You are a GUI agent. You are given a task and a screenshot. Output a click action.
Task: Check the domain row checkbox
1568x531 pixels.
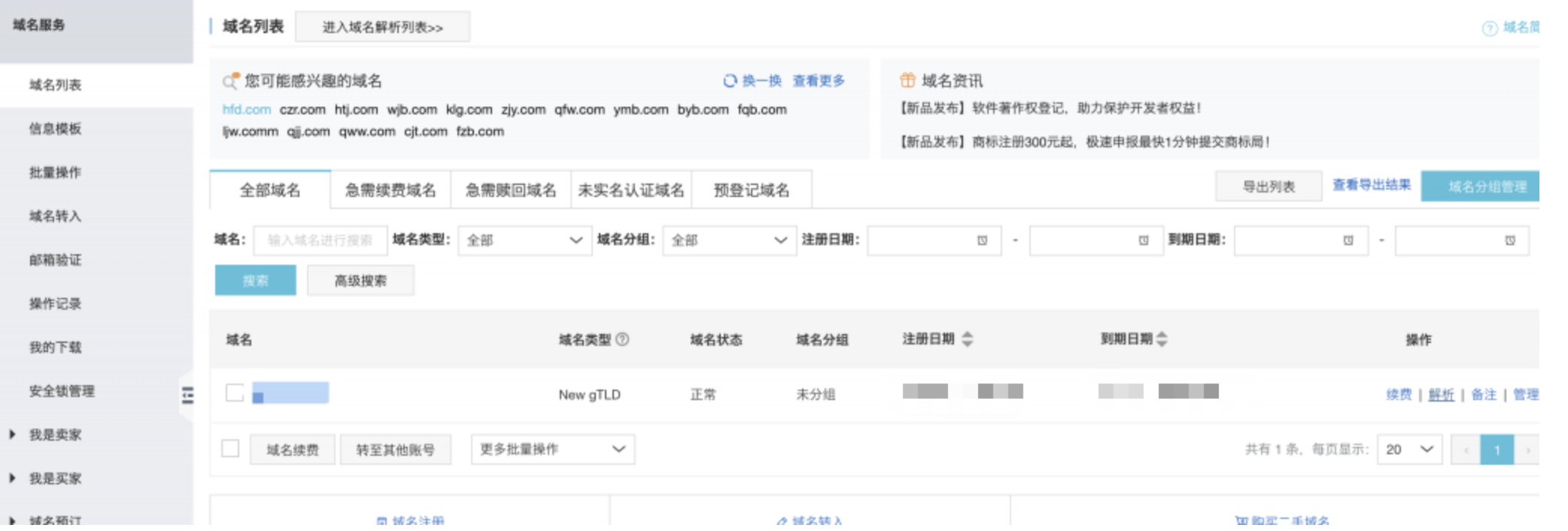(x=235, y=393)
